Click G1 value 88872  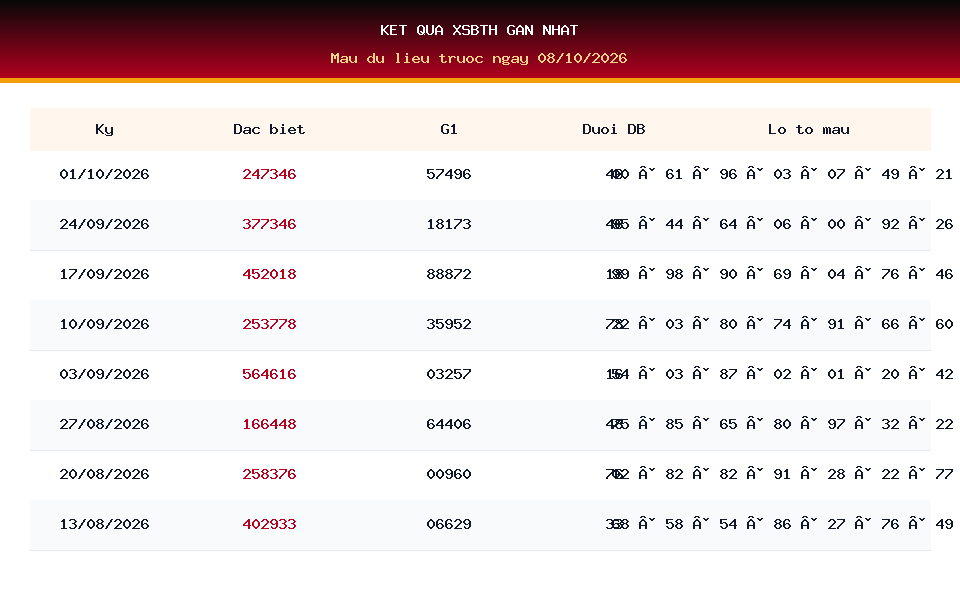tap(449, 274)
